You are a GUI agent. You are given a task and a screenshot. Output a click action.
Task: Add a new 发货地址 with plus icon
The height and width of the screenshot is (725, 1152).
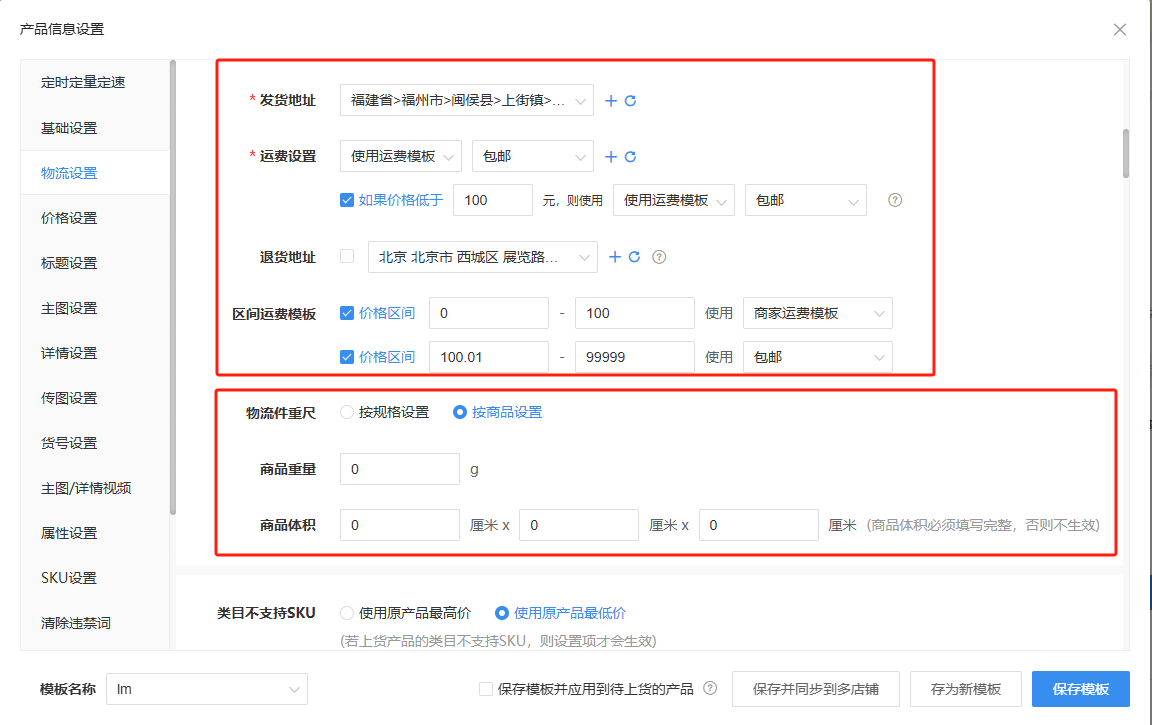click(611, 101)
